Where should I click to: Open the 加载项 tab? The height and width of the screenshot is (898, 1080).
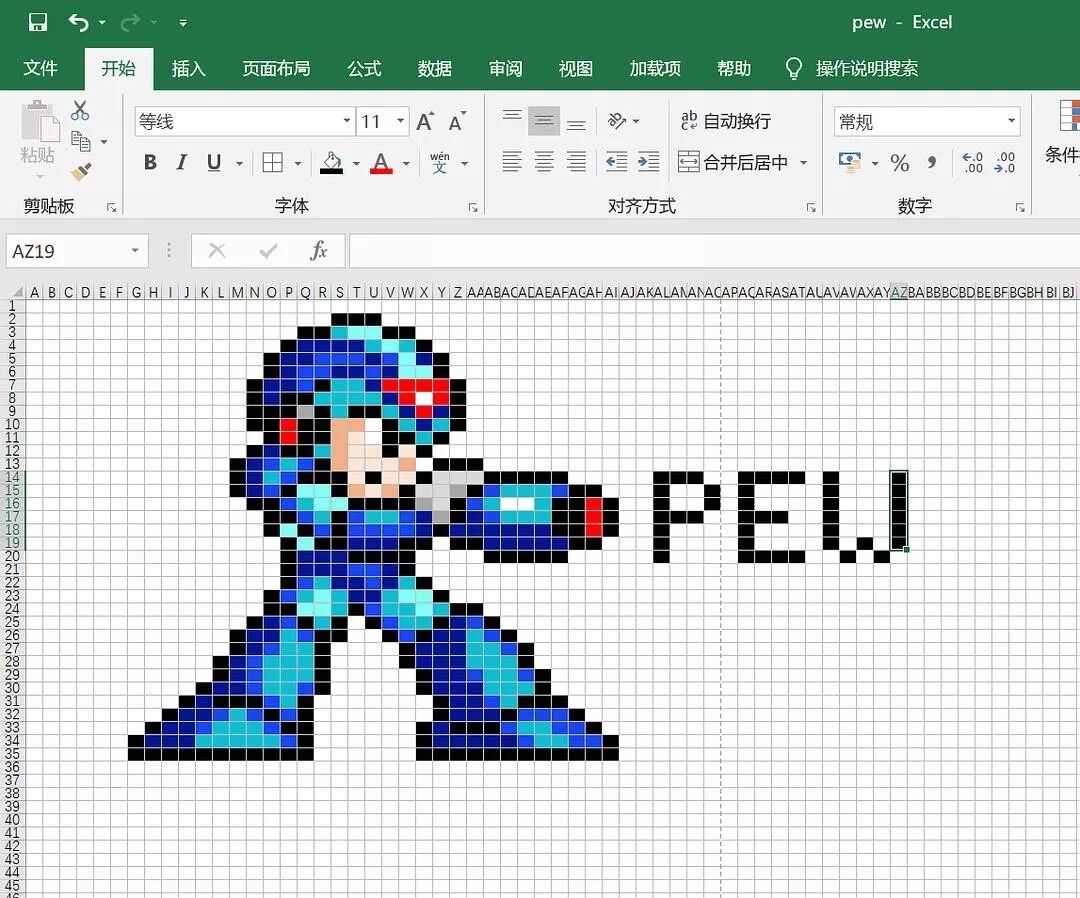click(x=654, y=68)
